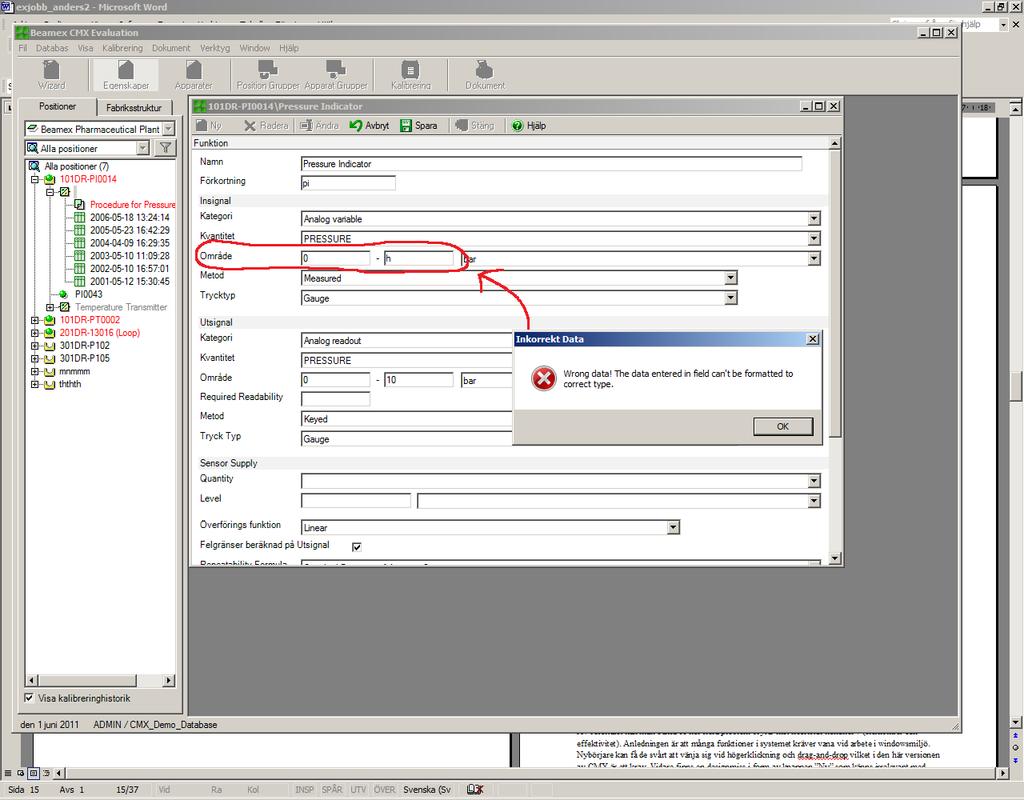Open Apparat Grupper toolbar icon
1024x800 pixels.
click(336, 74)
